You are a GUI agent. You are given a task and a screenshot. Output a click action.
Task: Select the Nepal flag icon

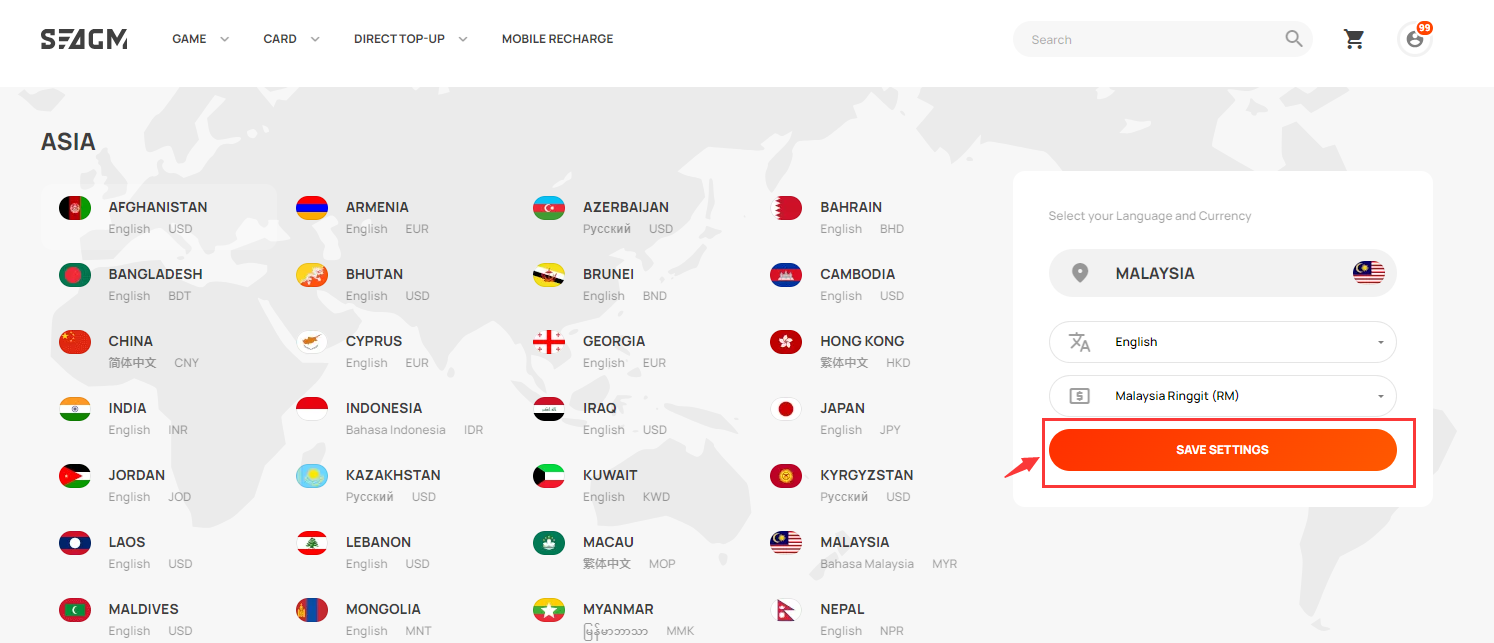pyautogui.click(x=786, y=610)
